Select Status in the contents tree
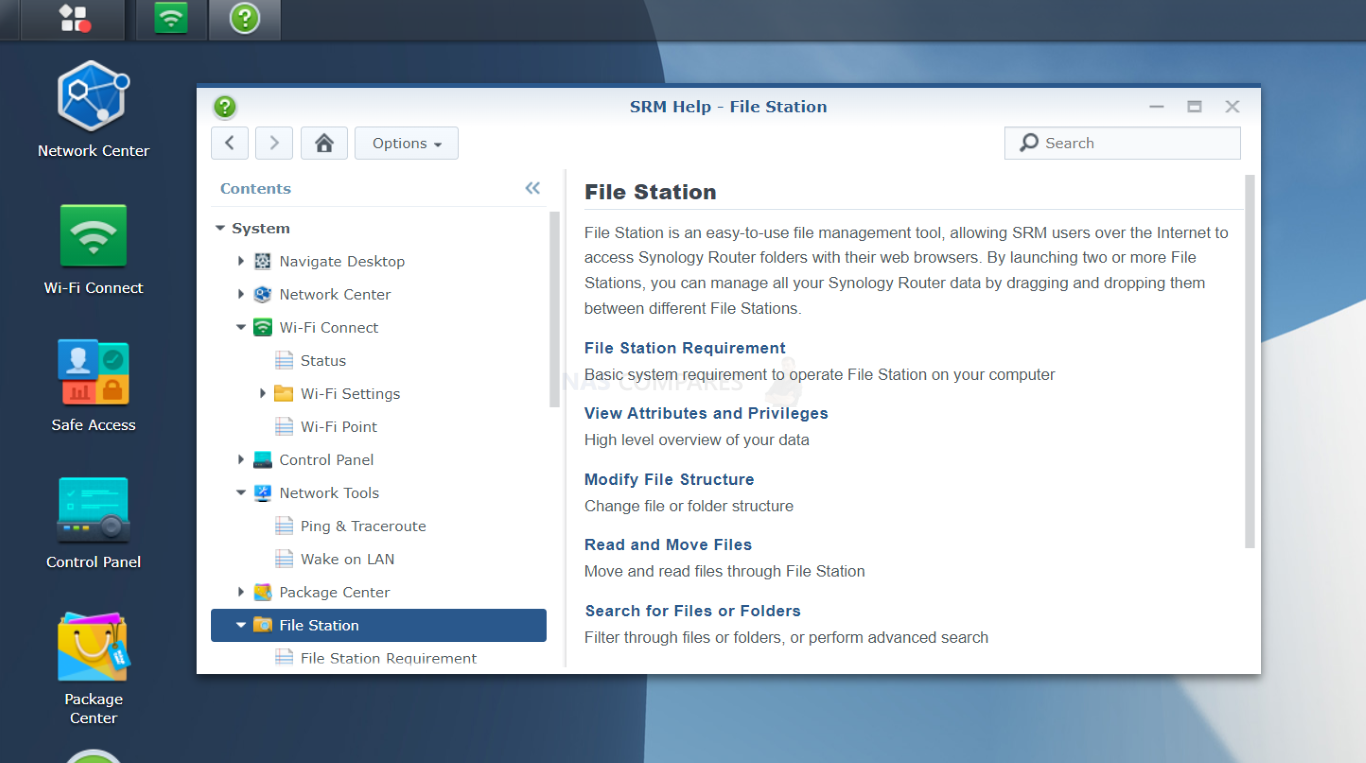The image size is (1366, 763). coord(323,360)
